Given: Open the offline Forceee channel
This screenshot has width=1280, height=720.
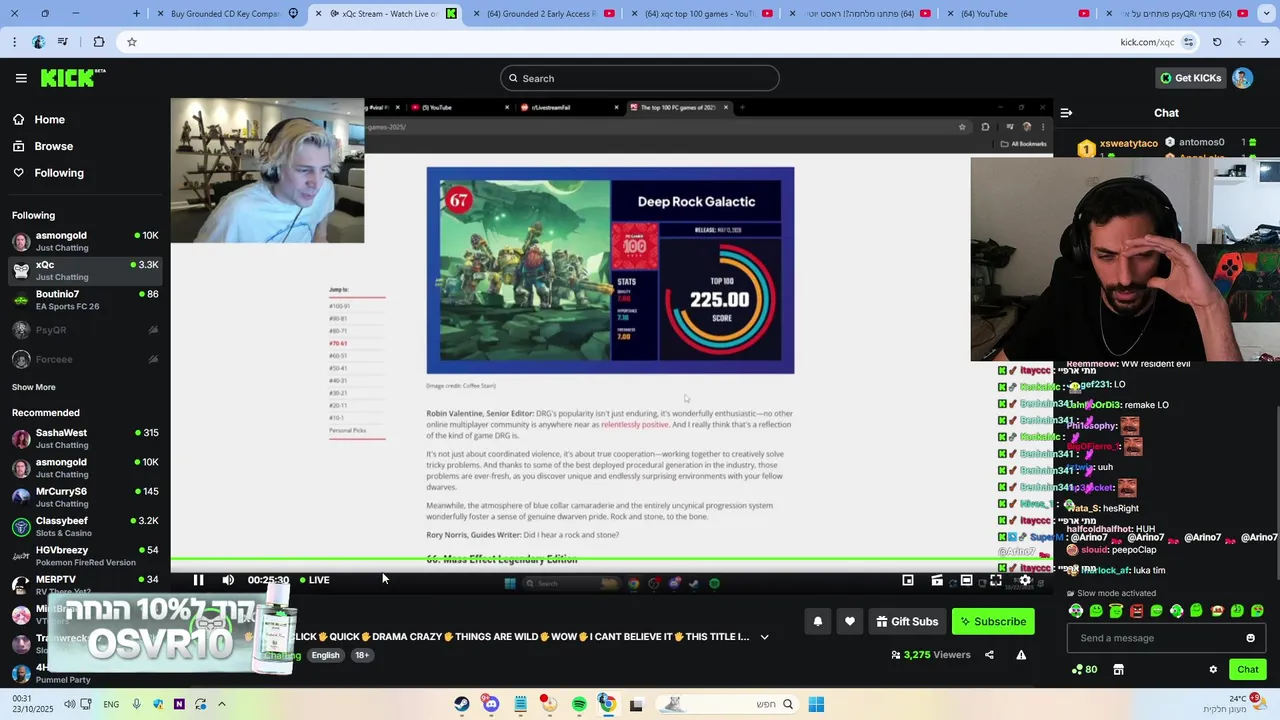Looking at the screenshot, I should click(x=85, y=359).
